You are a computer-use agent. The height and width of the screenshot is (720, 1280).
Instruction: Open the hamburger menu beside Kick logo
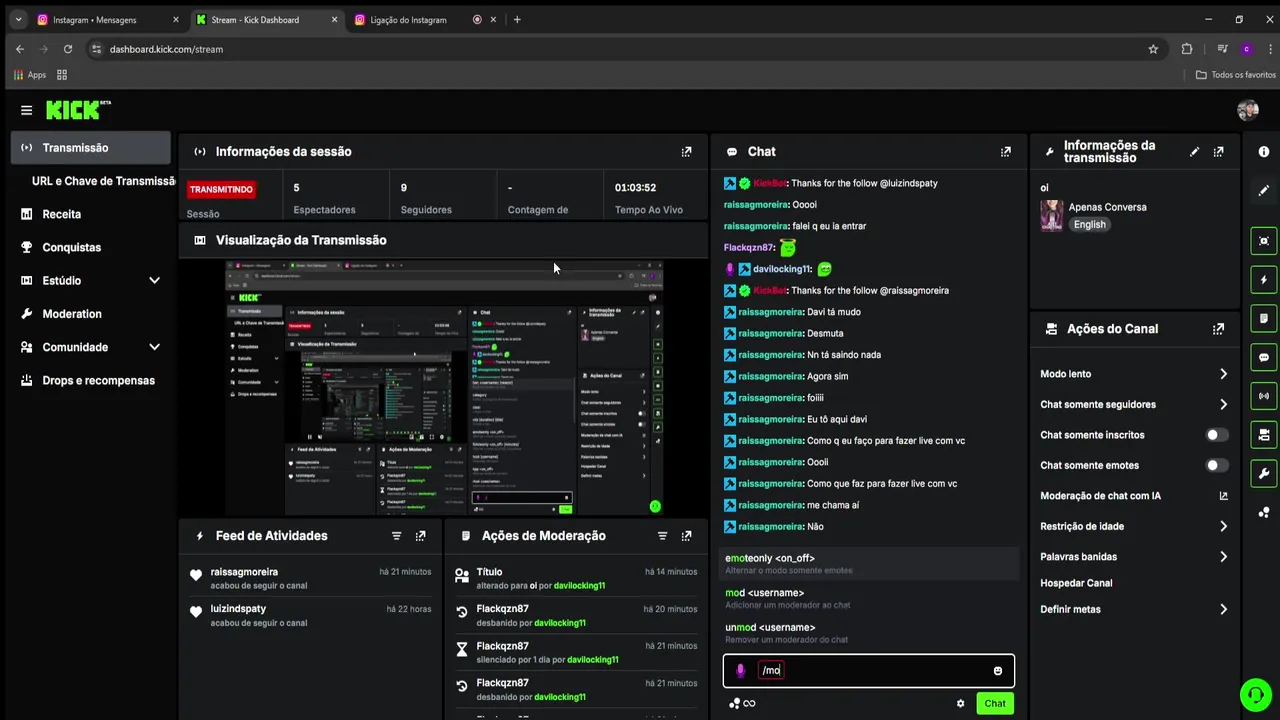pos(26,110)
